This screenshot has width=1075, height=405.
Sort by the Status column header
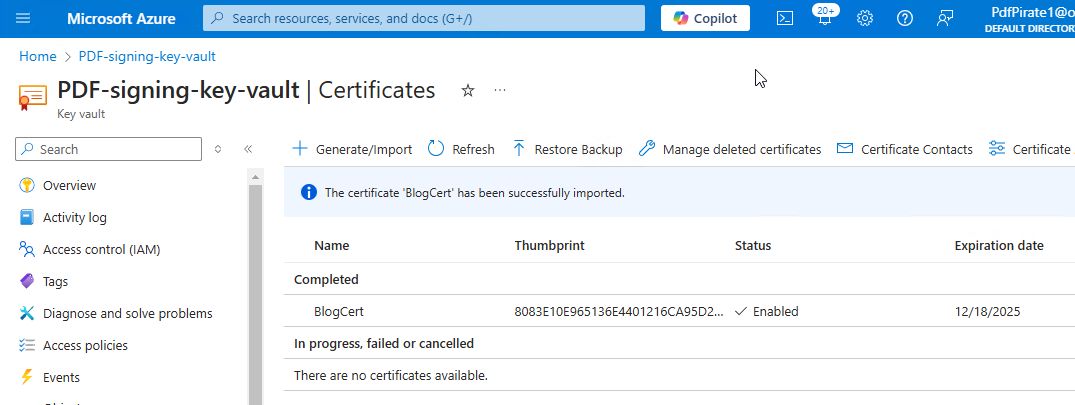pos(753,245)
